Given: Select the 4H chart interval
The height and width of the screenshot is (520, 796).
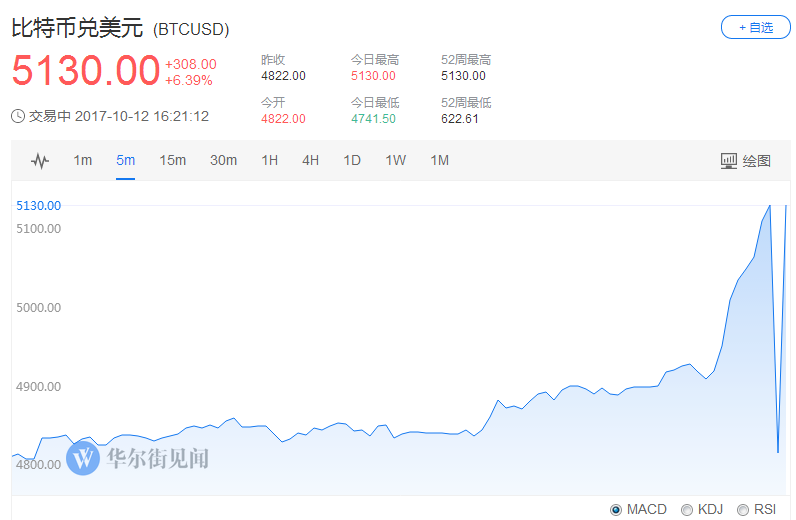Looking at the screenshot, I should click(x=310, y=161).
